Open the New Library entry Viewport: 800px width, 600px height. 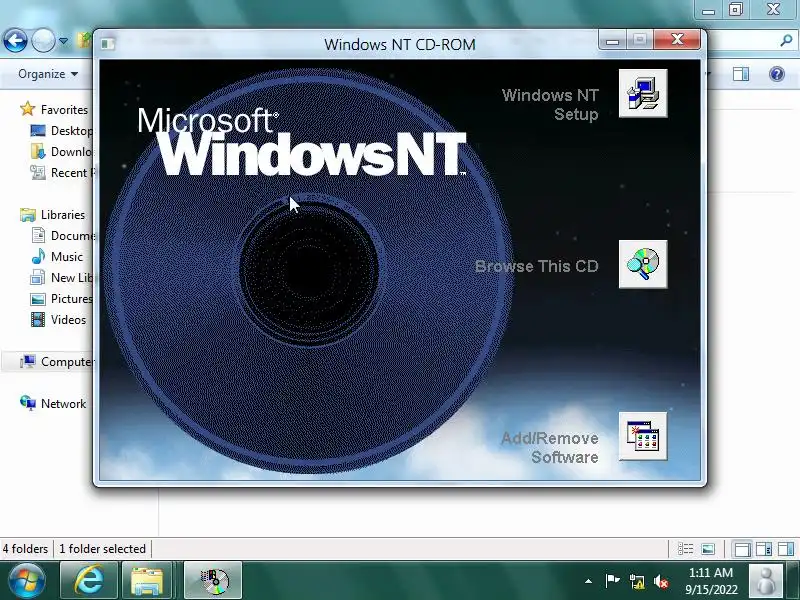tap(61, 278)
